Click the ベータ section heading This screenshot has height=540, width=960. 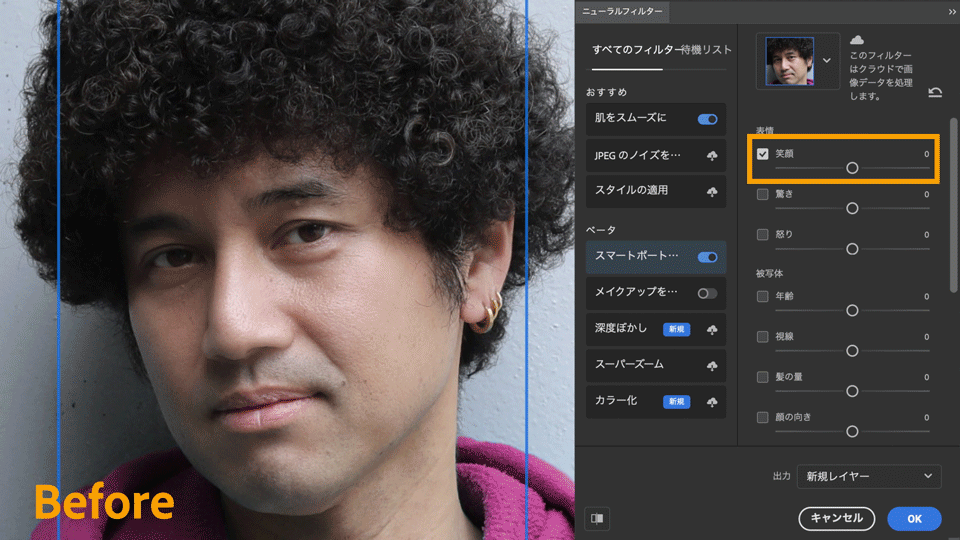tap(601, 230)
